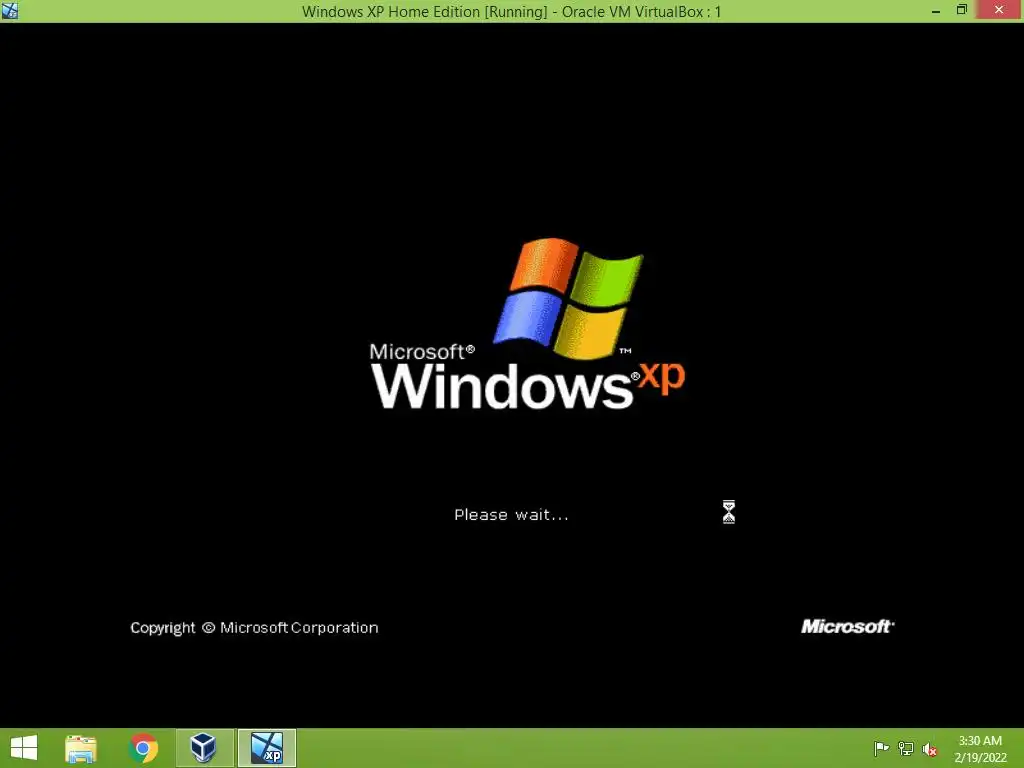Open VirtualBox Manager taskbar icon
Viewport: 1024px width, 768px height.
click(x=204, y=748)
